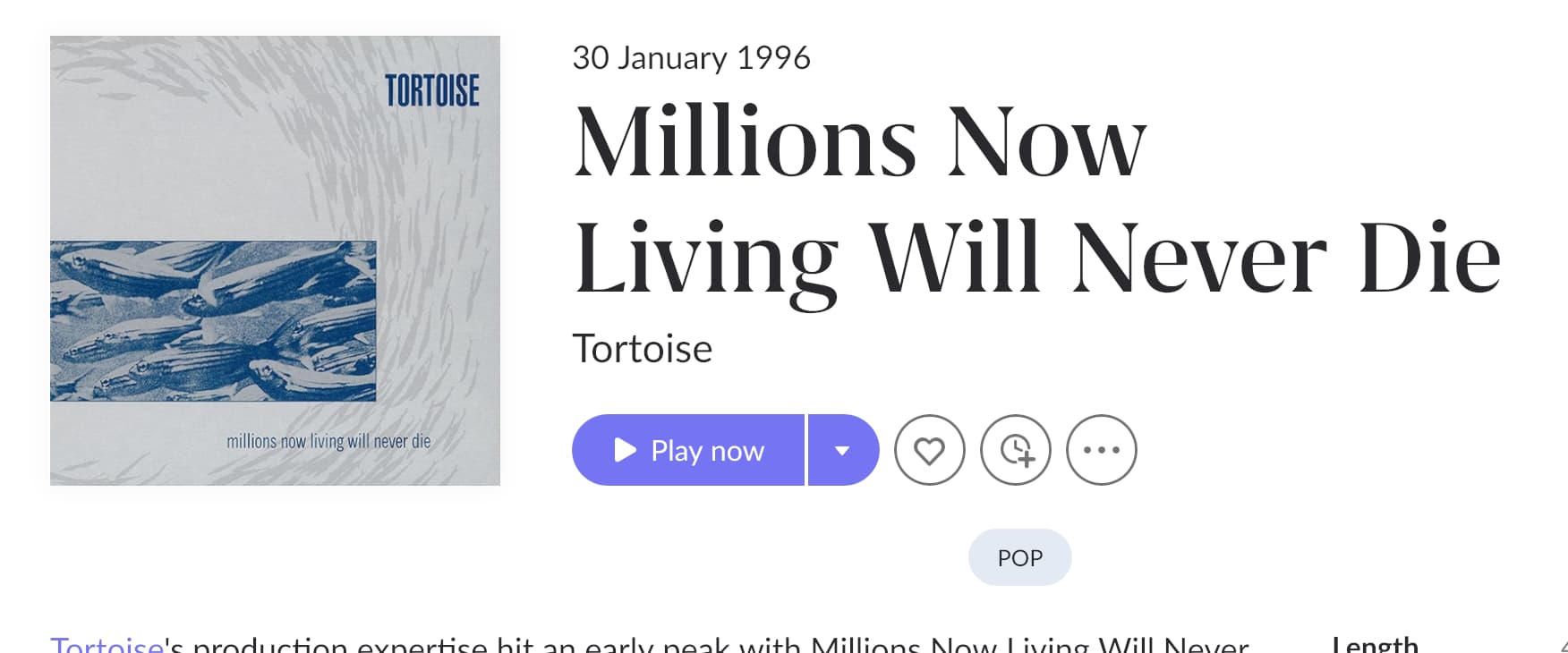Click the Play now text label
Image resolution: width=1568 pixels, height=653 pixels.
[x=707, y=450]
